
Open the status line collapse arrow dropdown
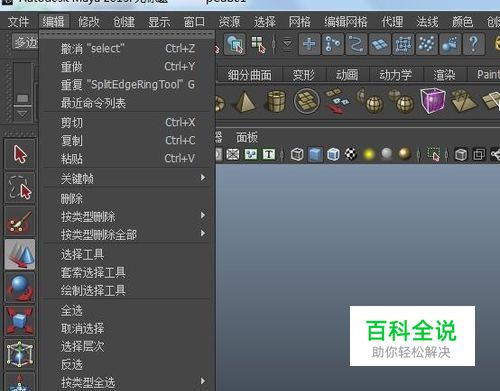pyautogui.click(x=287, y=44)
